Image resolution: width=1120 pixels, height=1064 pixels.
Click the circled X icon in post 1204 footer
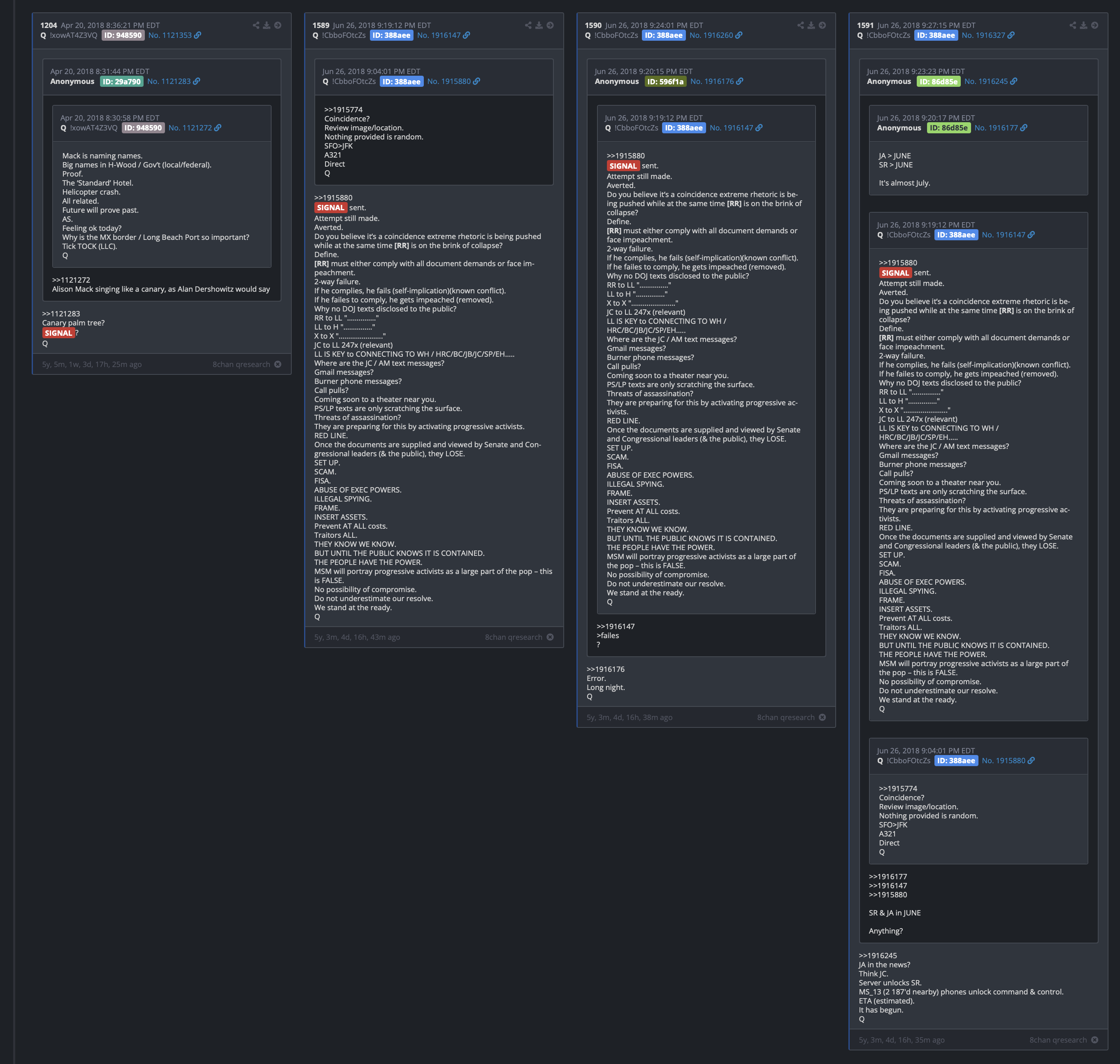[278, 364]
